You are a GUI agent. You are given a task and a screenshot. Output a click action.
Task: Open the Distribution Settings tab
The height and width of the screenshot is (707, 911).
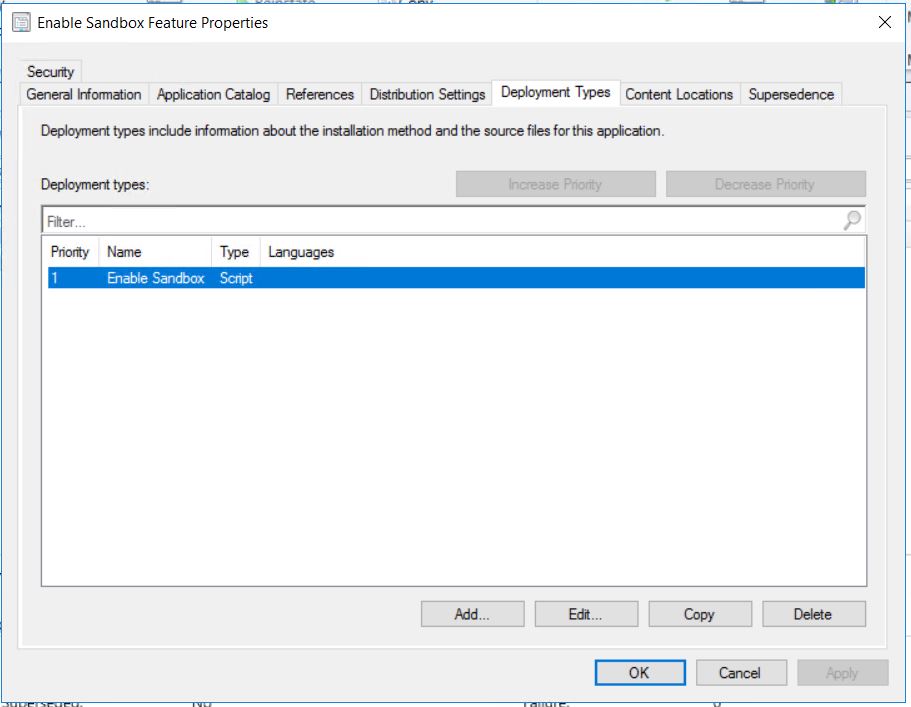click(426, 94)
